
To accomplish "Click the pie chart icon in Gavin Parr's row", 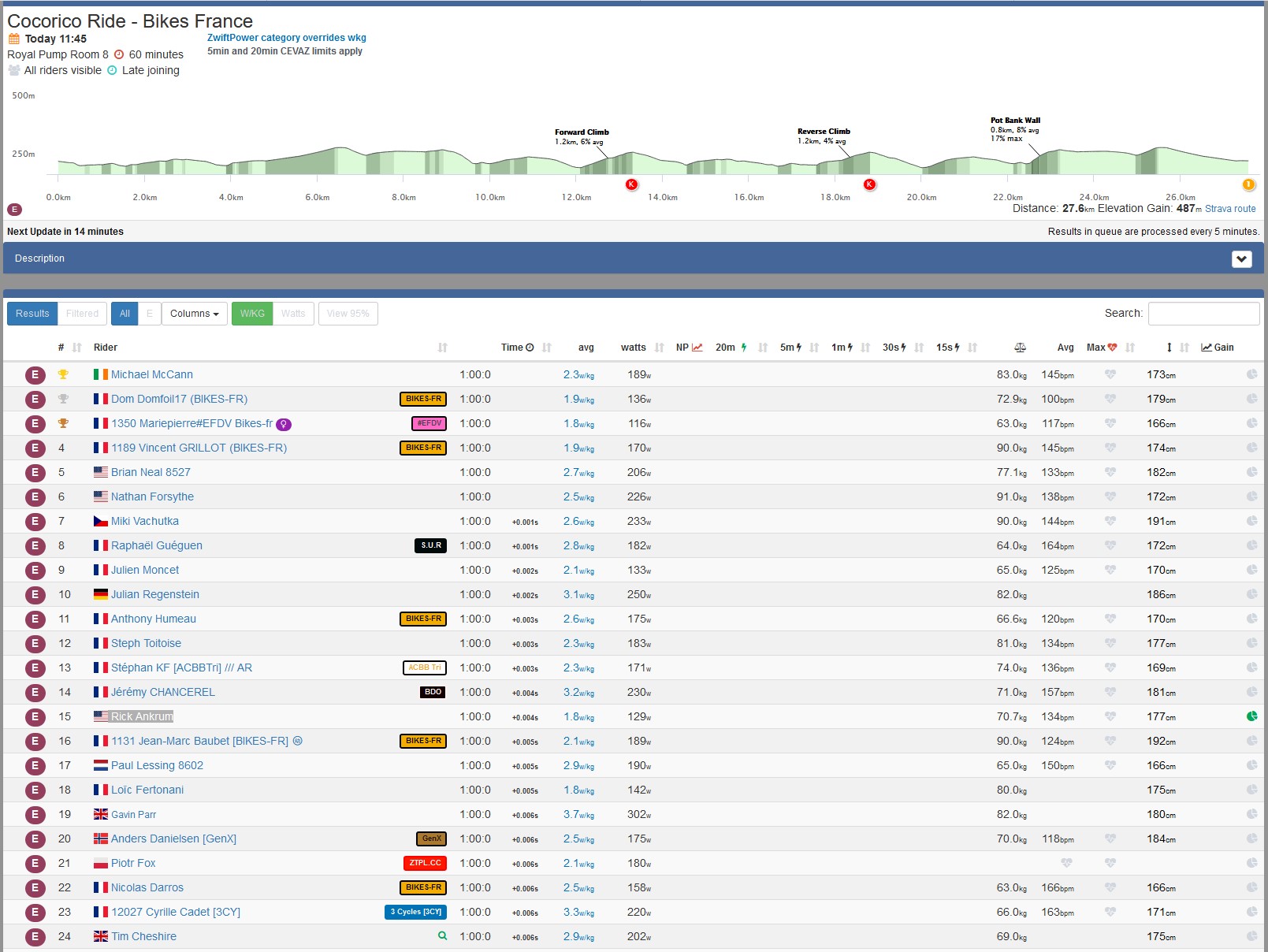I will point(1251,814).
